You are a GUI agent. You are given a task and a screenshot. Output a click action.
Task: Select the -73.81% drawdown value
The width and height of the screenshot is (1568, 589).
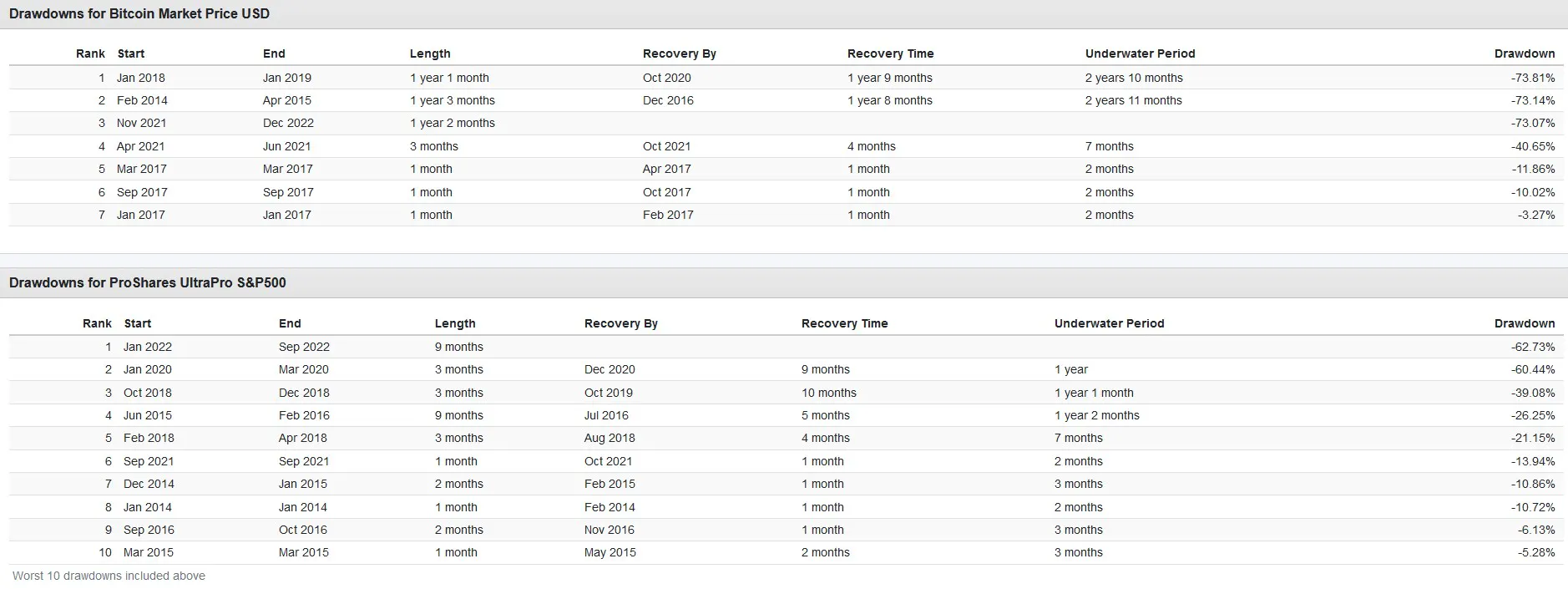coord(1532,78)
